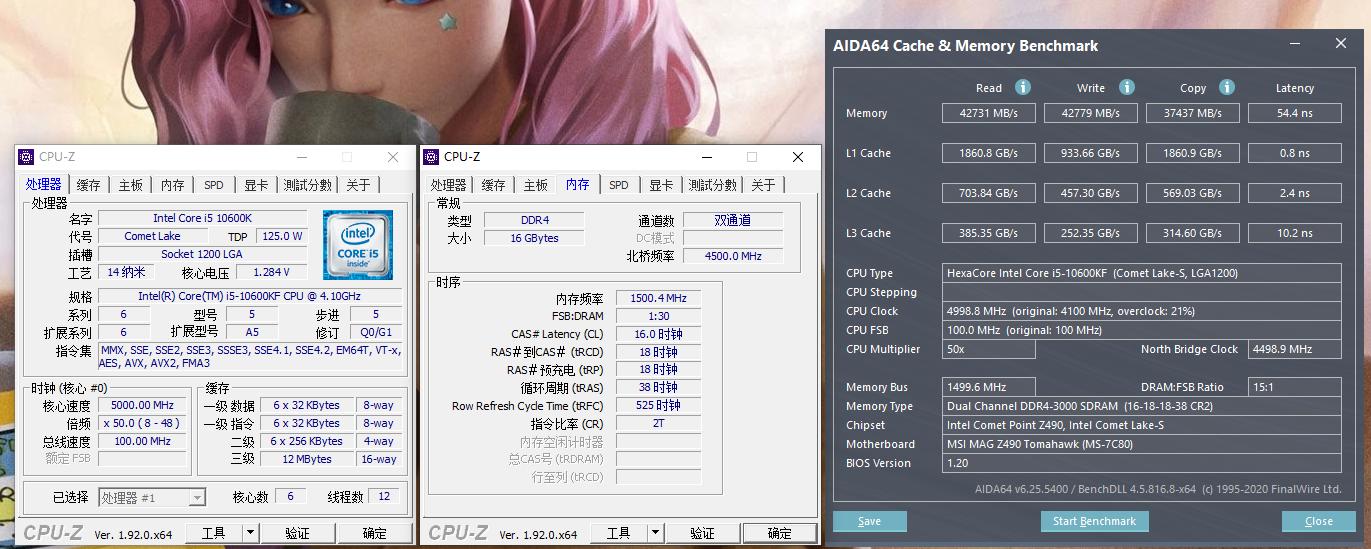This screenshot has height=549, width=1371.
Task: Open 关于 tab in left CPU-Z window
Action: coord(358,185)
